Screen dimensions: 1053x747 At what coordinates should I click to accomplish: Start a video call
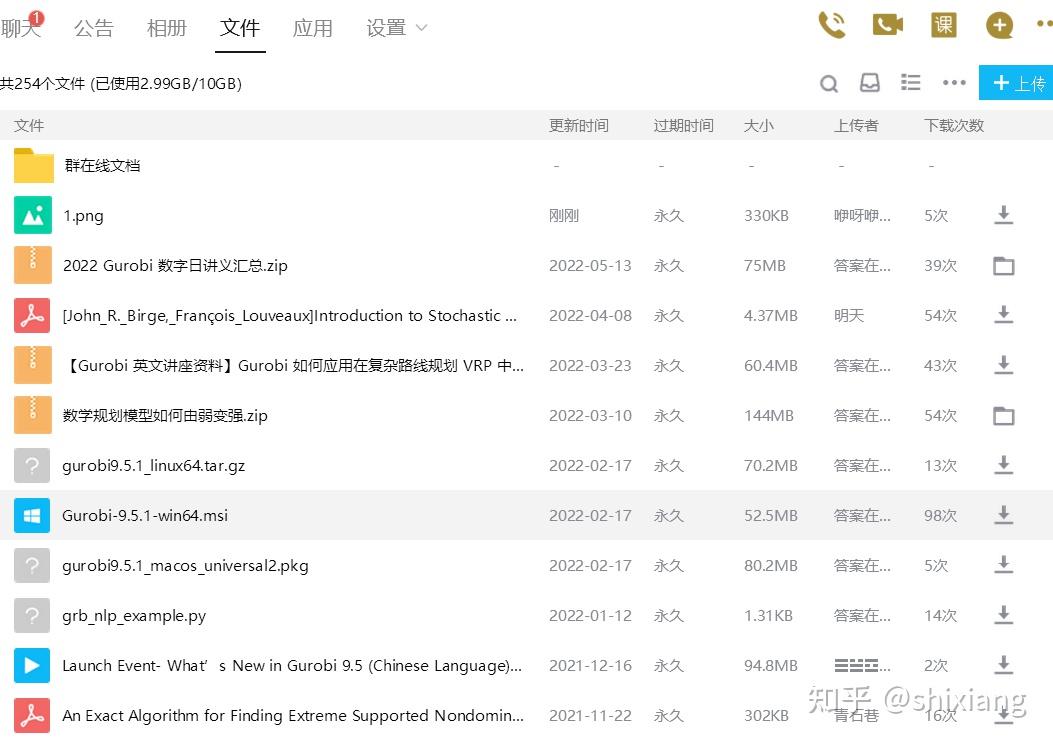pos(887,26)
